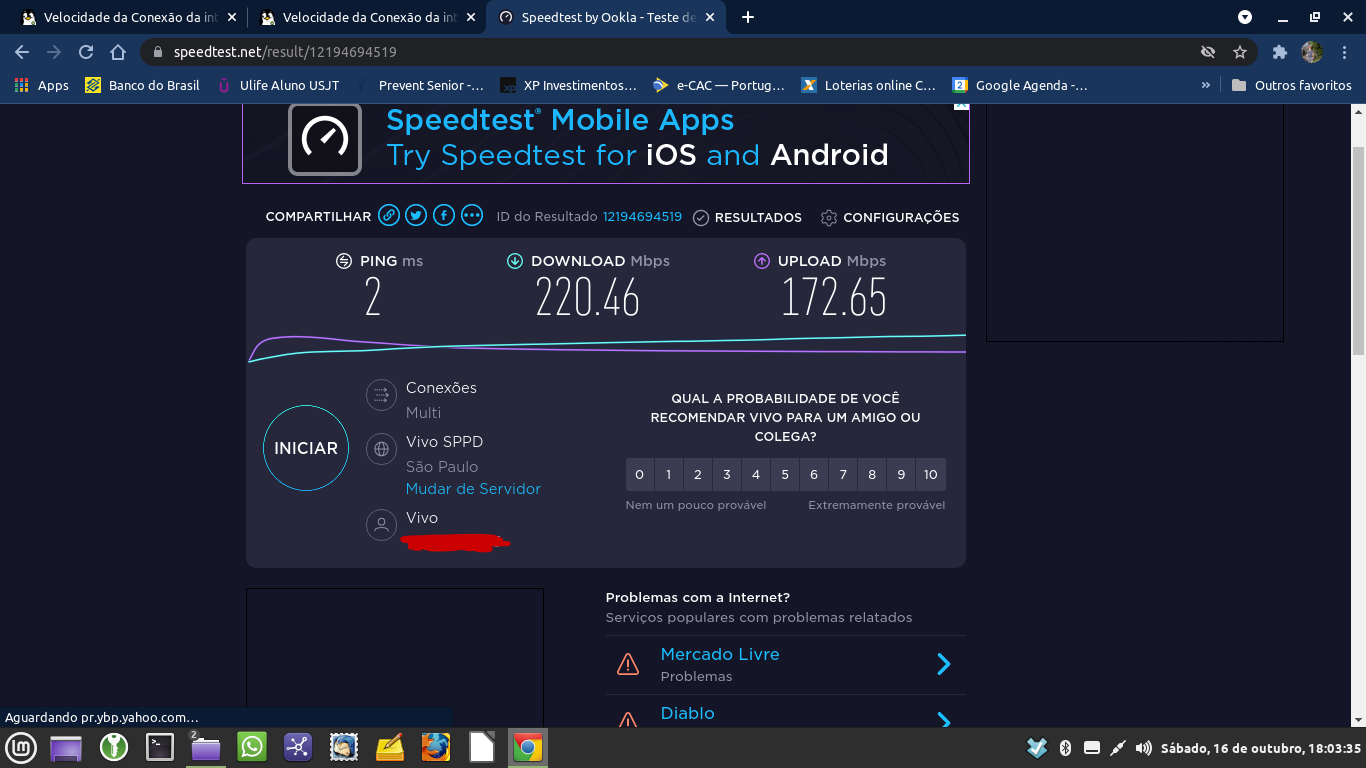The image size is (1366, 768).
Task: Open Thunderbird mail from taskbar
Action: coord(344,747)
